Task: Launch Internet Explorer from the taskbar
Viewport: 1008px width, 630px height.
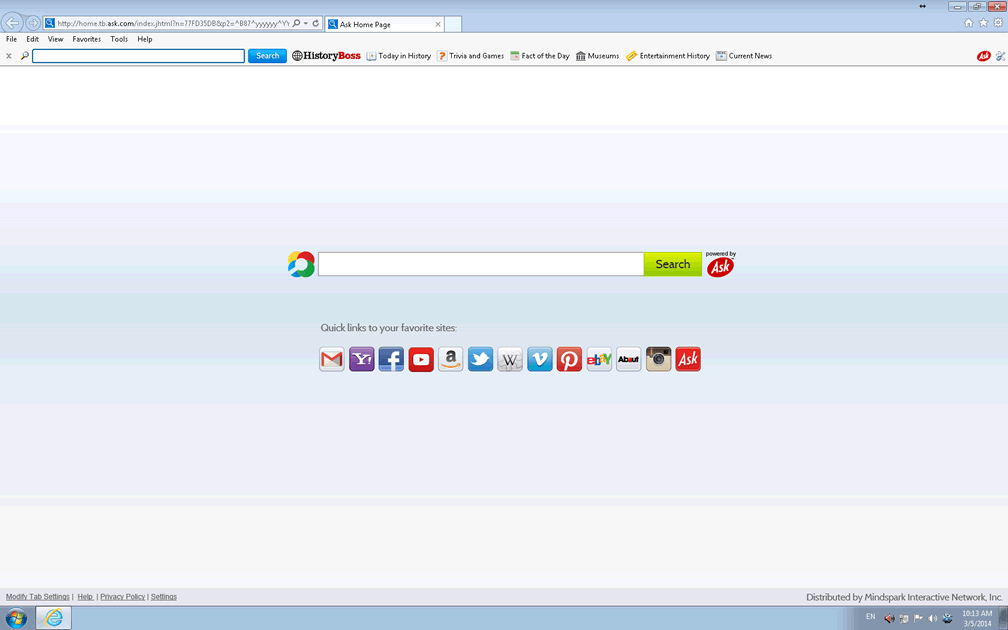Action: [53, 618]
